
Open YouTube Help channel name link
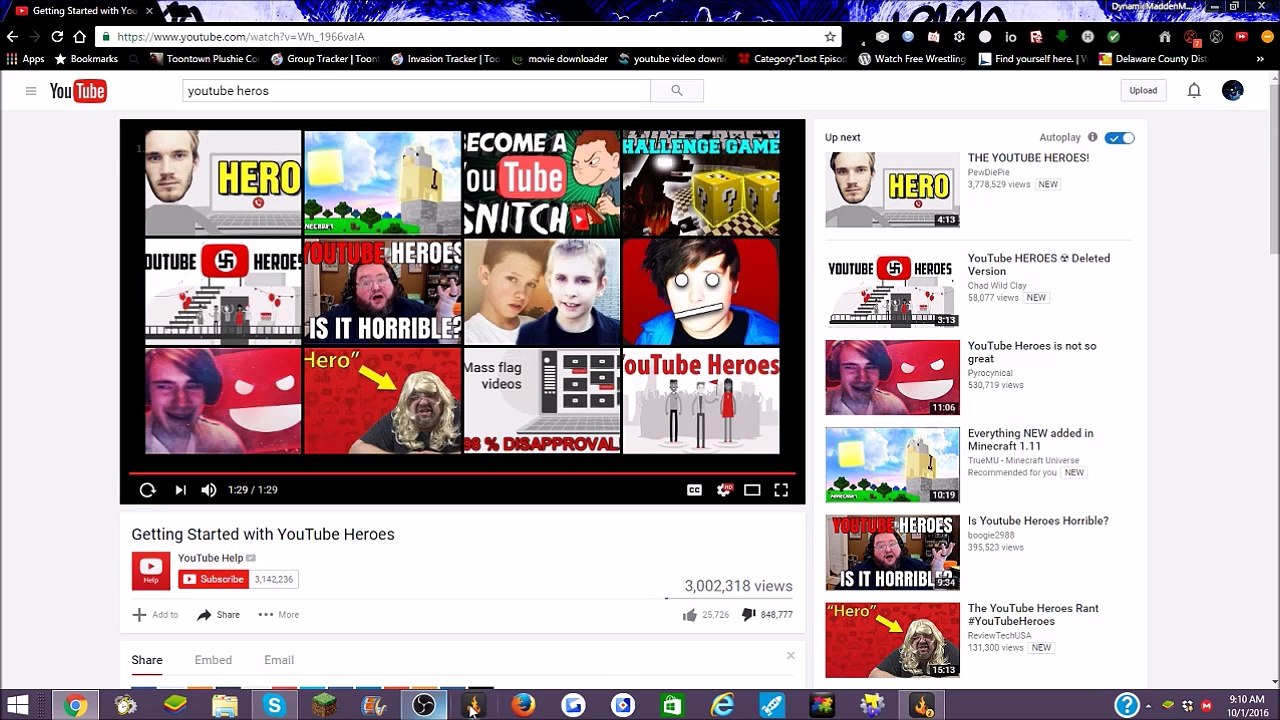pyautogui.click(x=210, y=558)
